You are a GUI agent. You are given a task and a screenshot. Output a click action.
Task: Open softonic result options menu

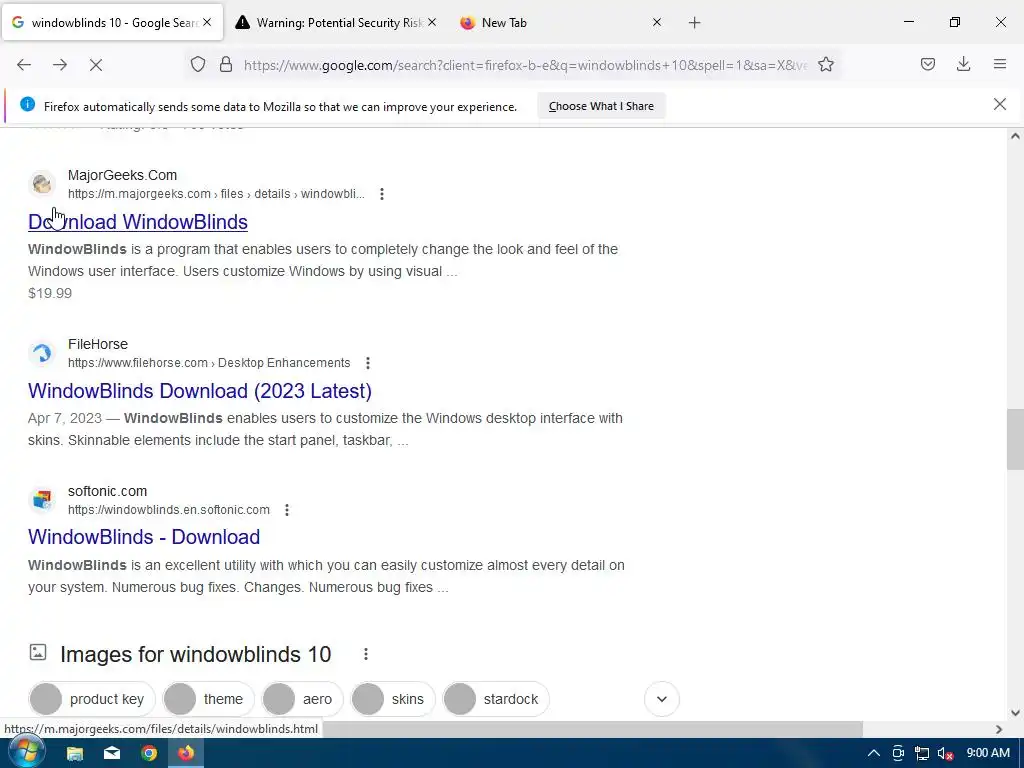[287, 510]
